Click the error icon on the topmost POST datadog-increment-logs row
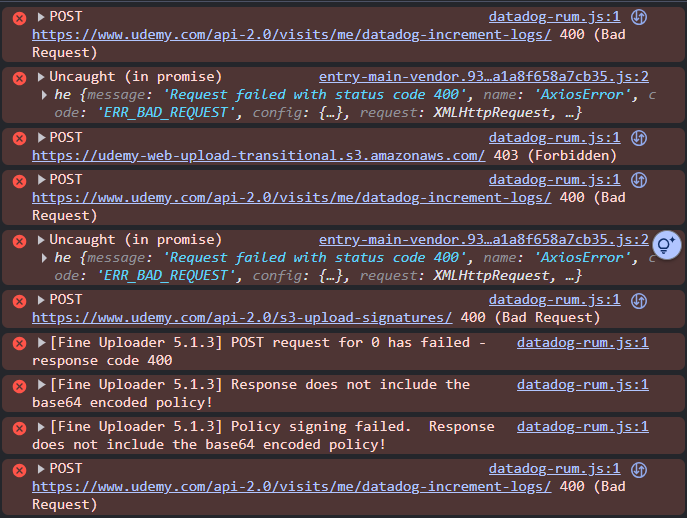The height and width of the screenshot is (518, 687). coord(19,18)
